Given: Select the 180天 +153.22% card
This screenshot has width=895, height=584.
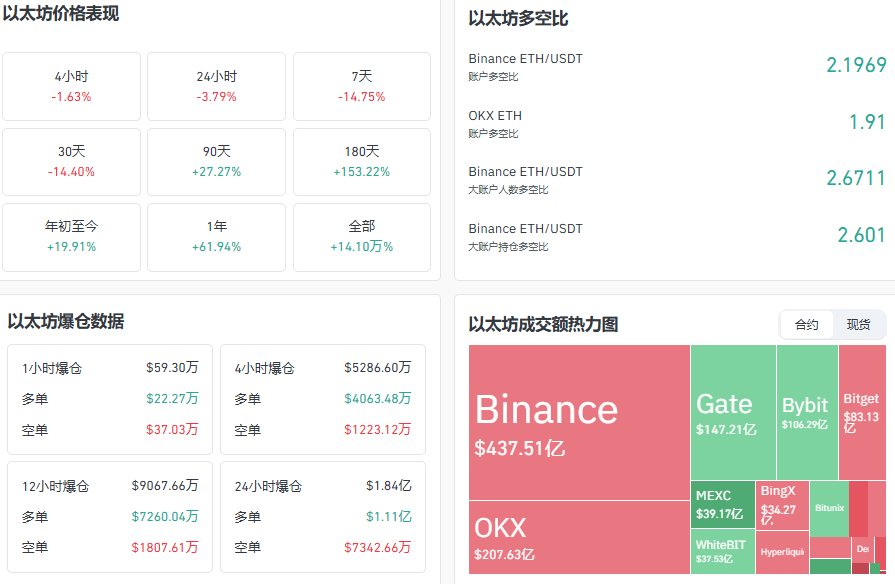Looking at the screenshot, I should point(362,162).
